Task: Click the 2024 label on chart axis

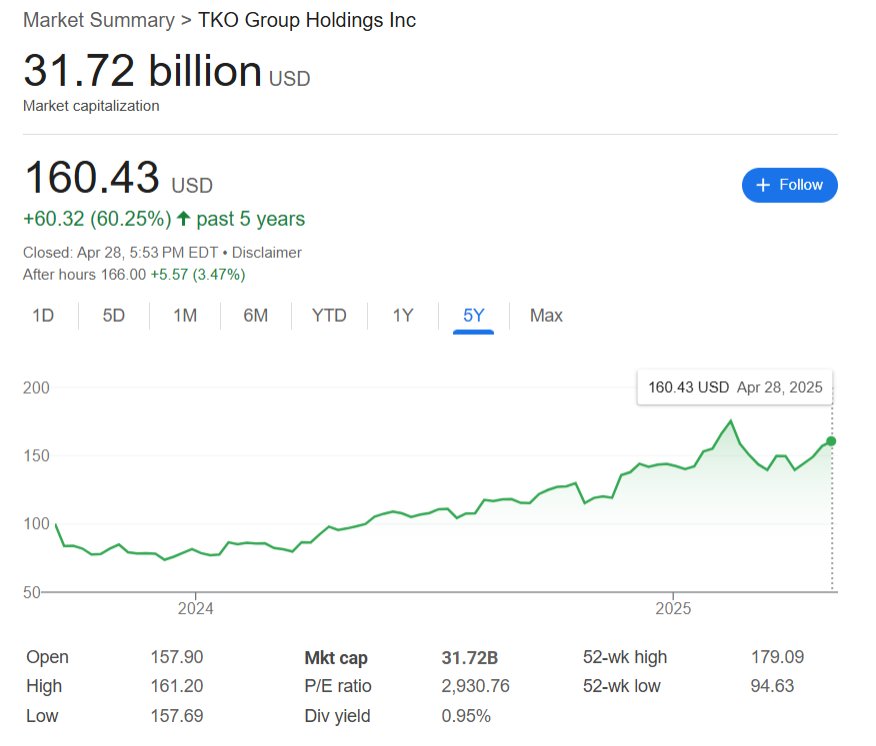Action: [196, 608]
